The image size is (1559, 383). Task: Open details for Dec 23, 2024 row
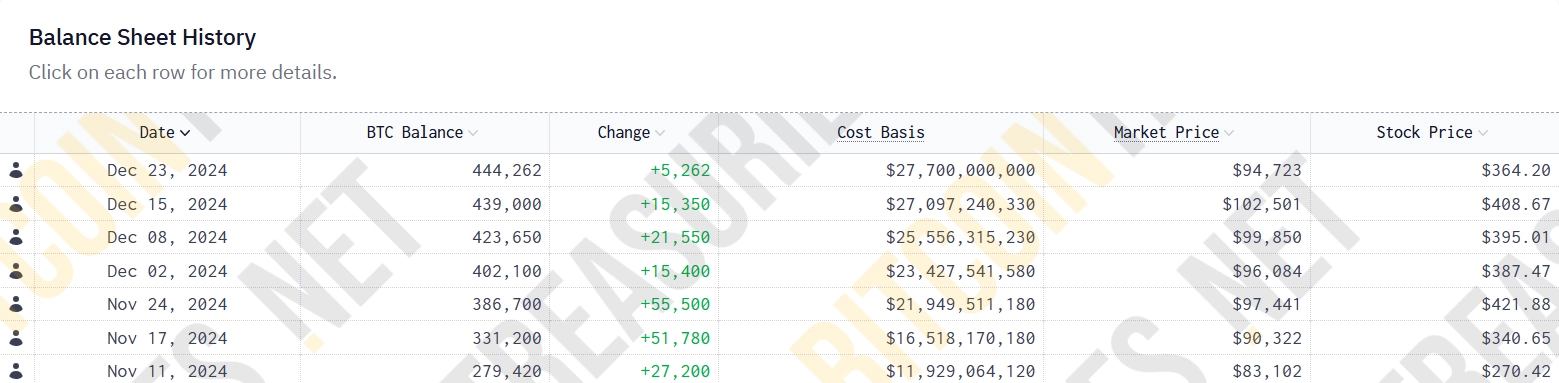(779, 171)
